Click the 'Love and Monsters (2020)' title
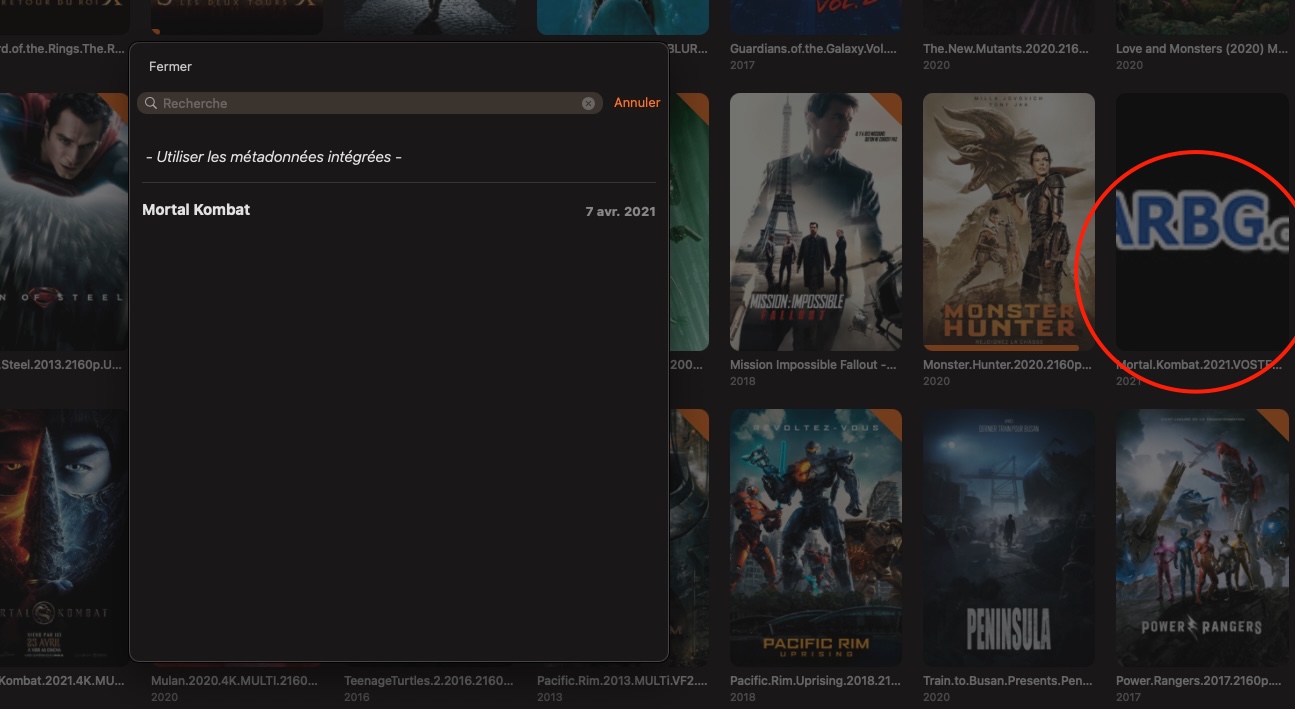 (1201, 48)
